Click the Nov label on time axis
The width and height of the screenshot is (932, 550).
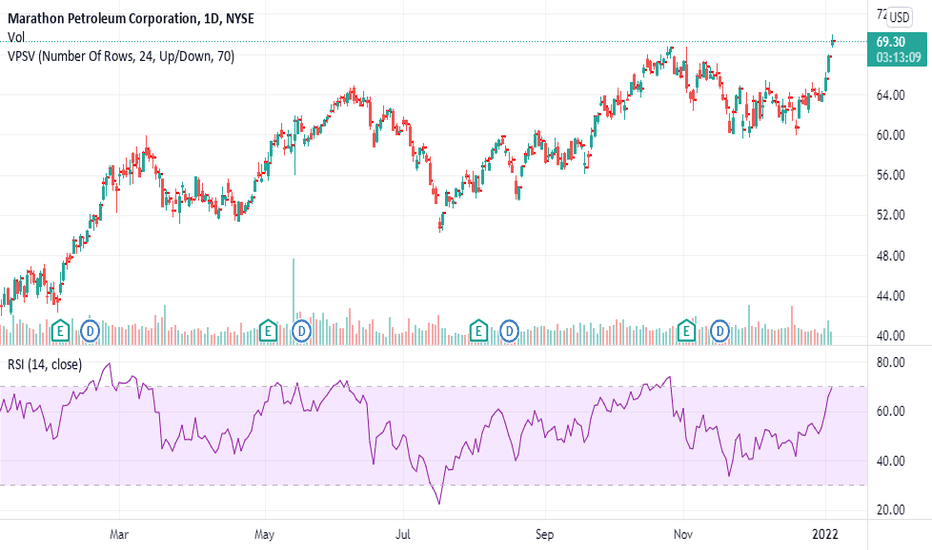(x=683, y=535)
